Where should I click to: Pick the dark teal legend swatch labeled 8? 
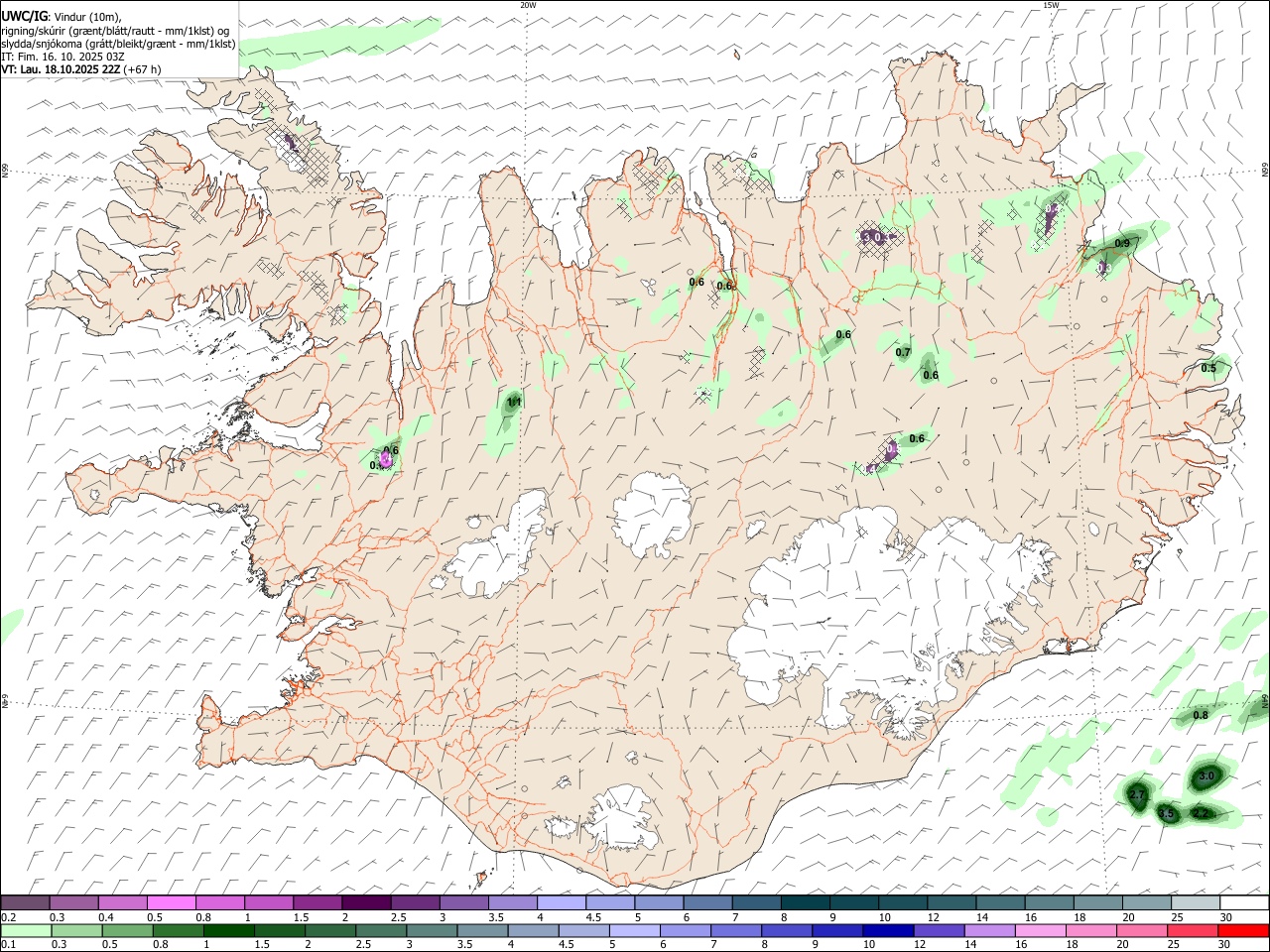805,902
